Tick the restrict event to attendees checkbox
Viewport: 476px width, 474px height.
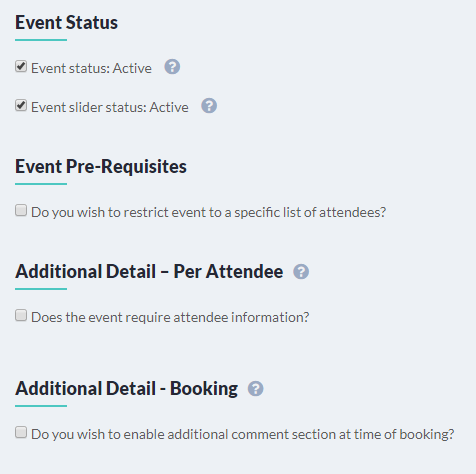[21, 210]
